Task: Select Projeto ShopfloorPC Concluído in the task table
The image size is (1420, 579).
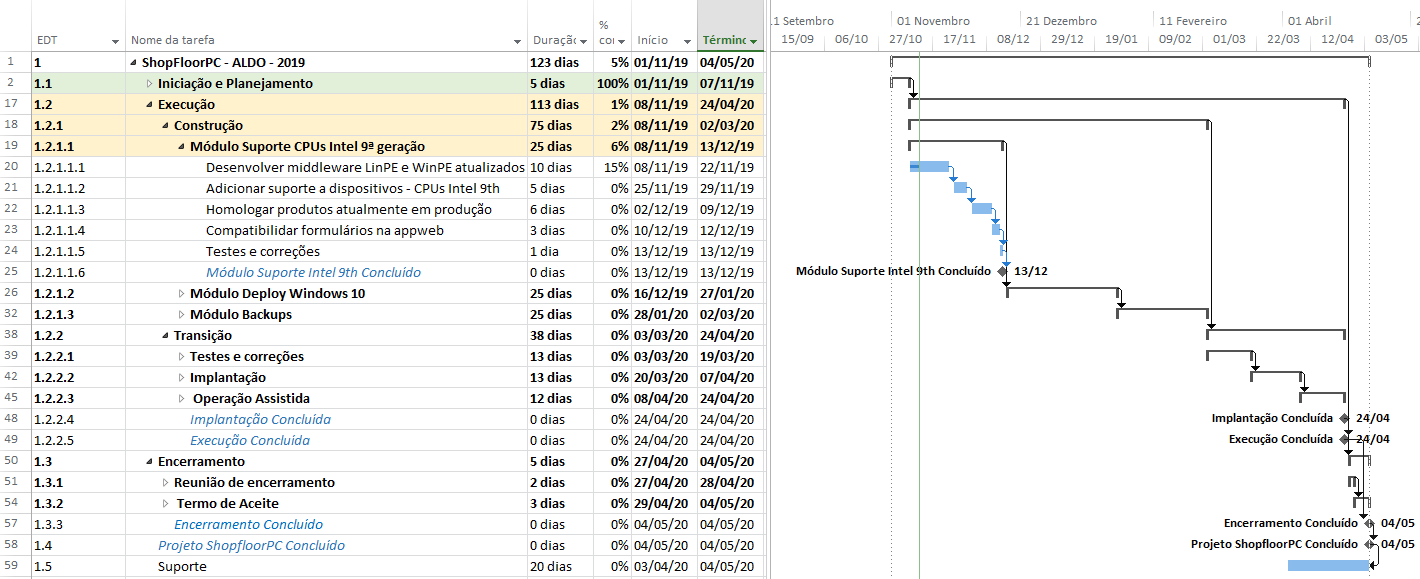Action: (251, 546)
